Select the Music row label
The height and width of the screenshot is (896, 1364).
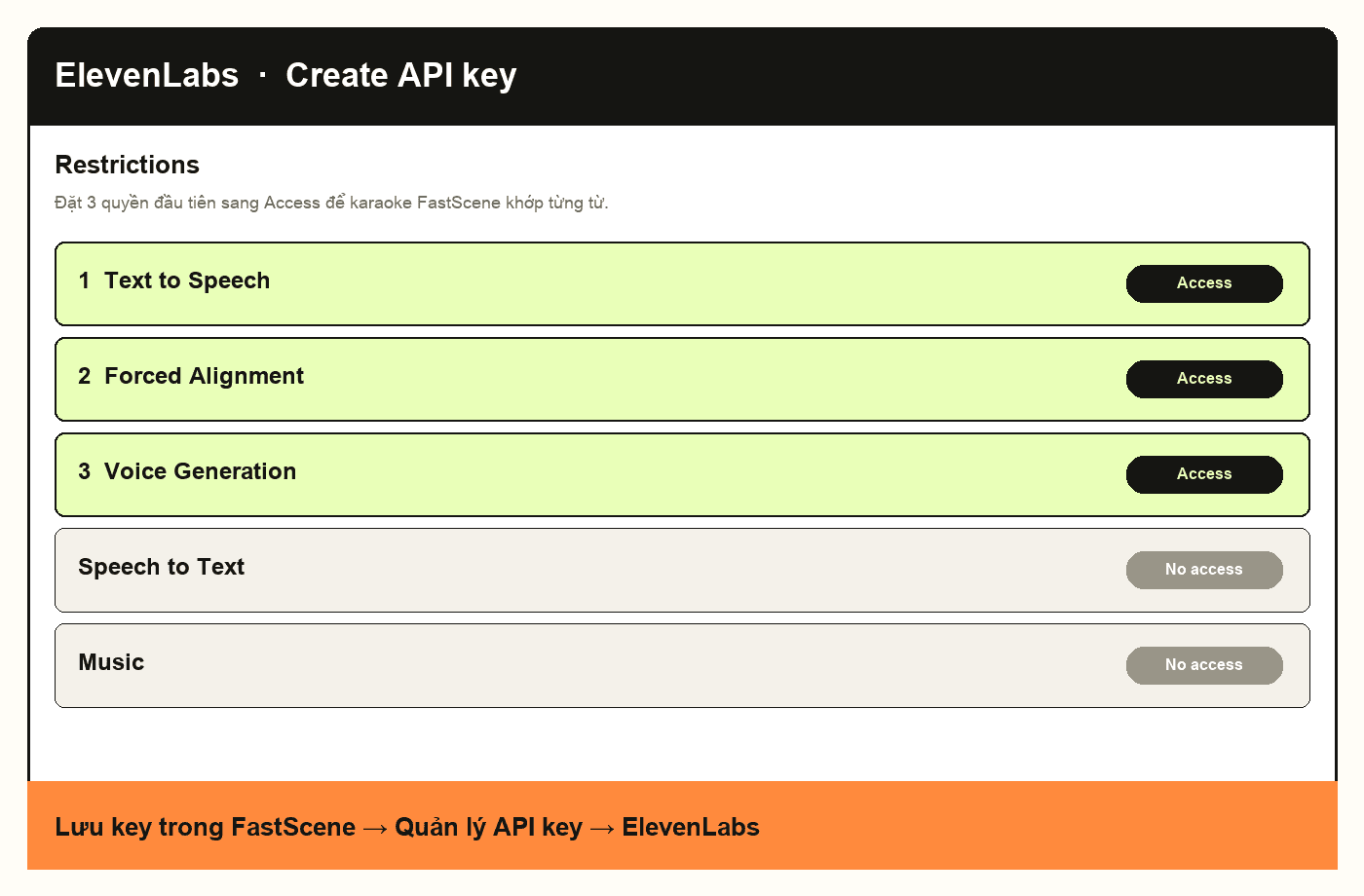[111, 662]
